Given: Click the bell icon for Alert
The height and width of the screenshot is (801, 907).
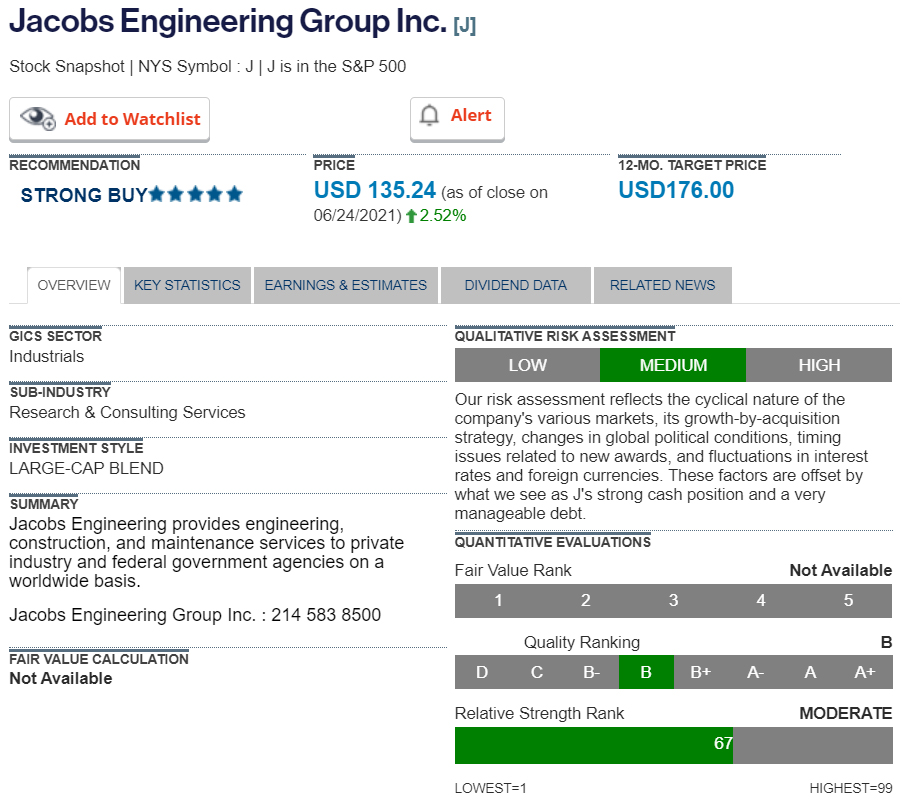Looking at the screenshot, I should point(430,116).
